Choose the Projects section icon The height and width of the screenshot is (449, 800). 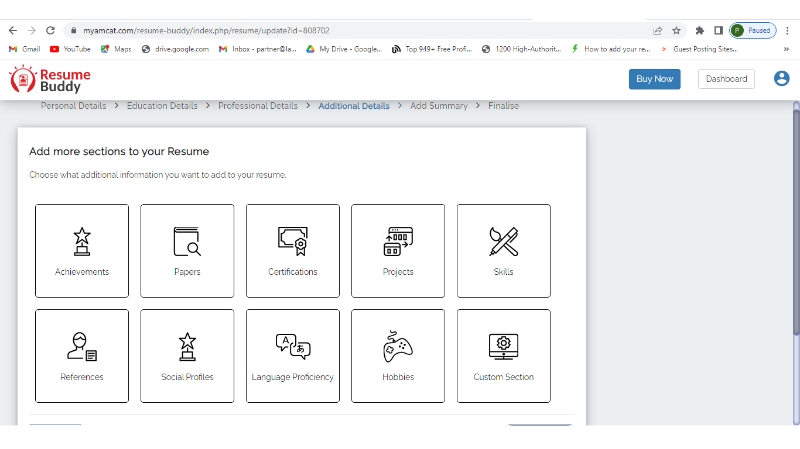(398, 241)
